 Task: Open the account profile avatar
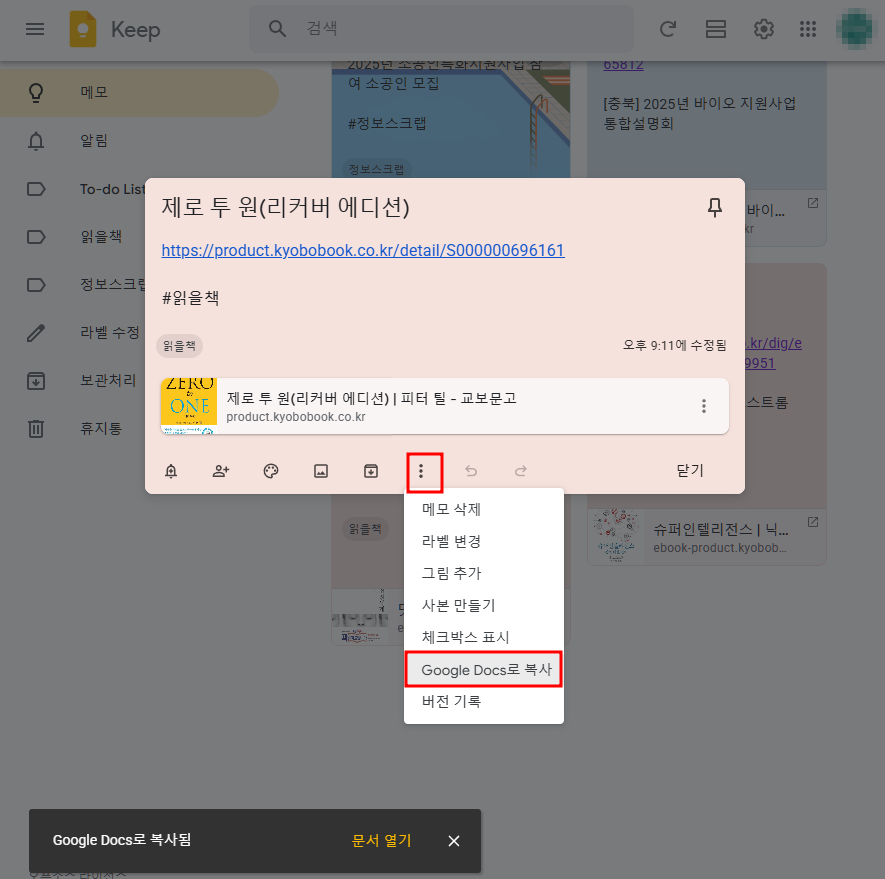[x=857, y=29]
